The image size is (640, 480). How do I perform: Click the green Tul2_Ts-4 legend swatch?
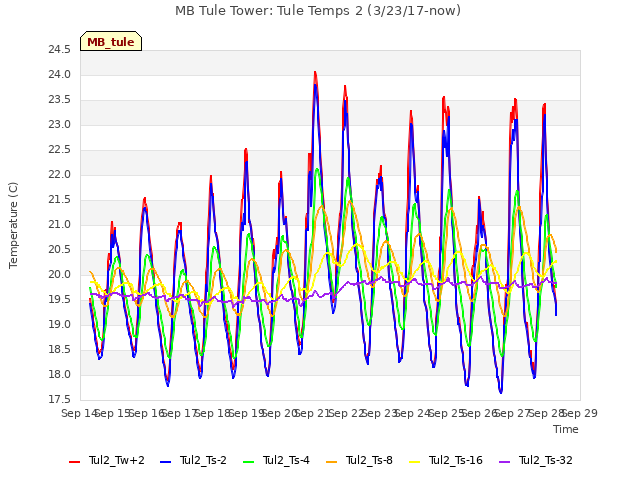248,462
